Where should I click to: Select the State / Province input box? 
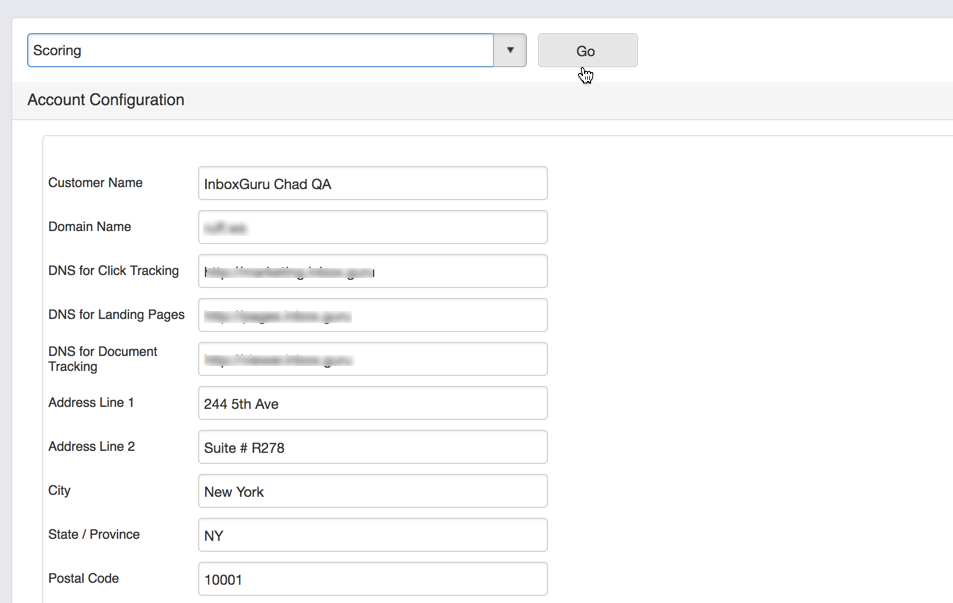click(x=372, y=535)
